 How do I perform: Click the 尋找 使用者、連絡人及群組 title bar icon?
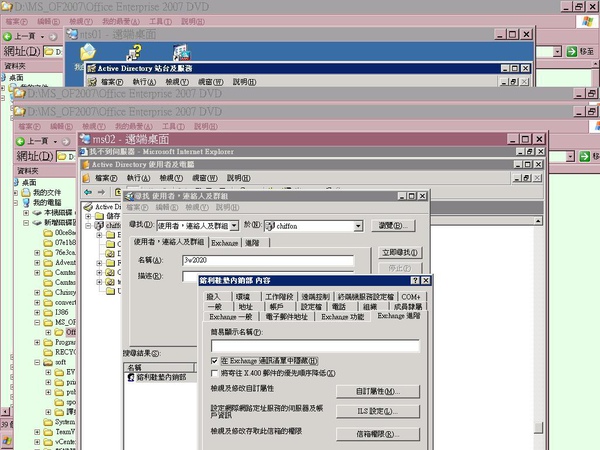pyautogui.click(x=130, y=196)
